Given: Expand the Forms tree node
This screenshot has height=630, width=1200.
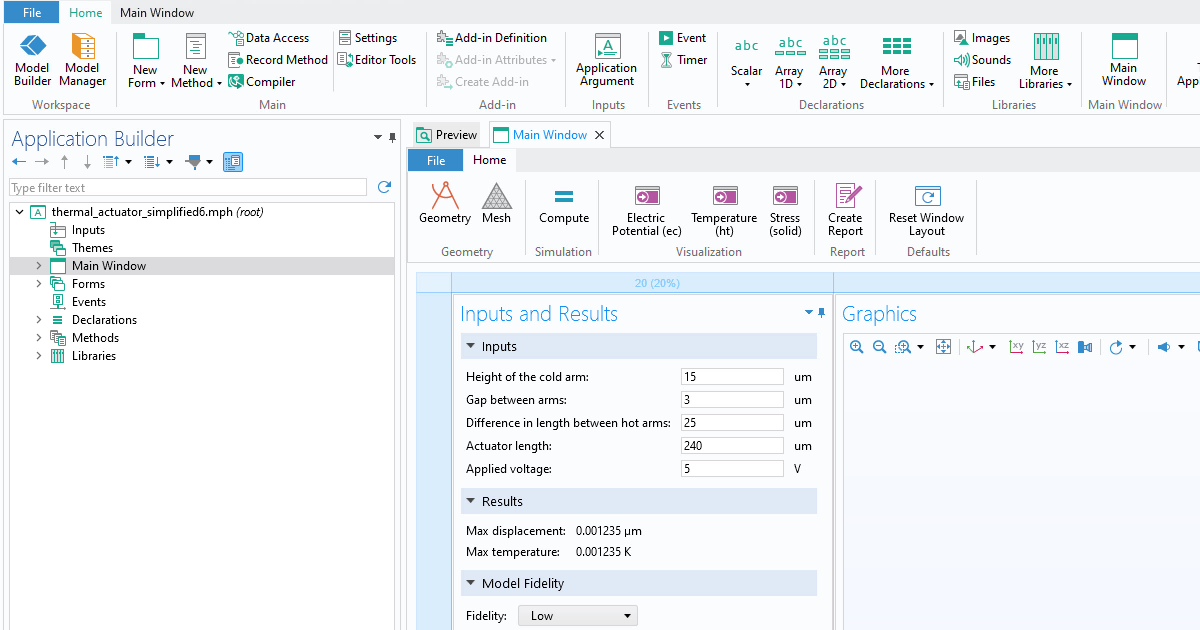Looking at the screenshot, I should pyautogui.click(x=39, y=284).
